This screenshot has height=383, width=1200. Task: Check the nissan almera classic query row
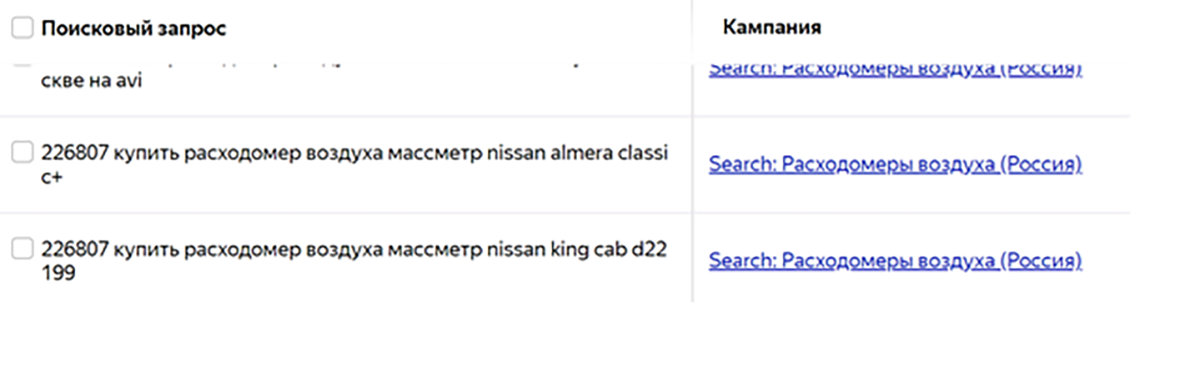(x=22, y=152)
